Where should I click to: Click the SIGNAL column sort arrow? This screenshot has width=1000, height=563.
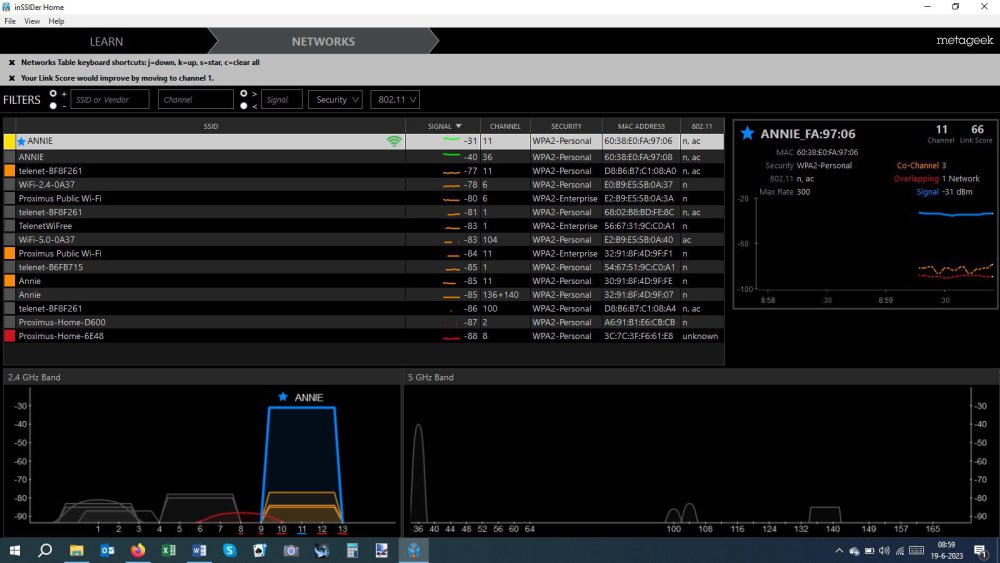[459, 127]
